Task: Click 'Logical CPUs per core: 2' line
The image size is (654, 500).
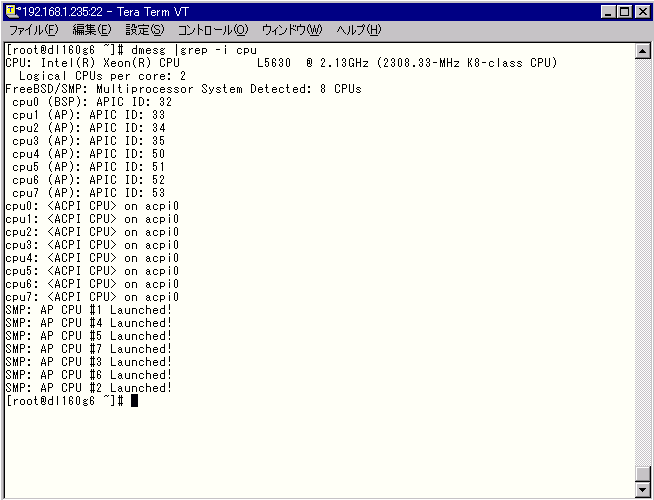Action: [103, 76]
